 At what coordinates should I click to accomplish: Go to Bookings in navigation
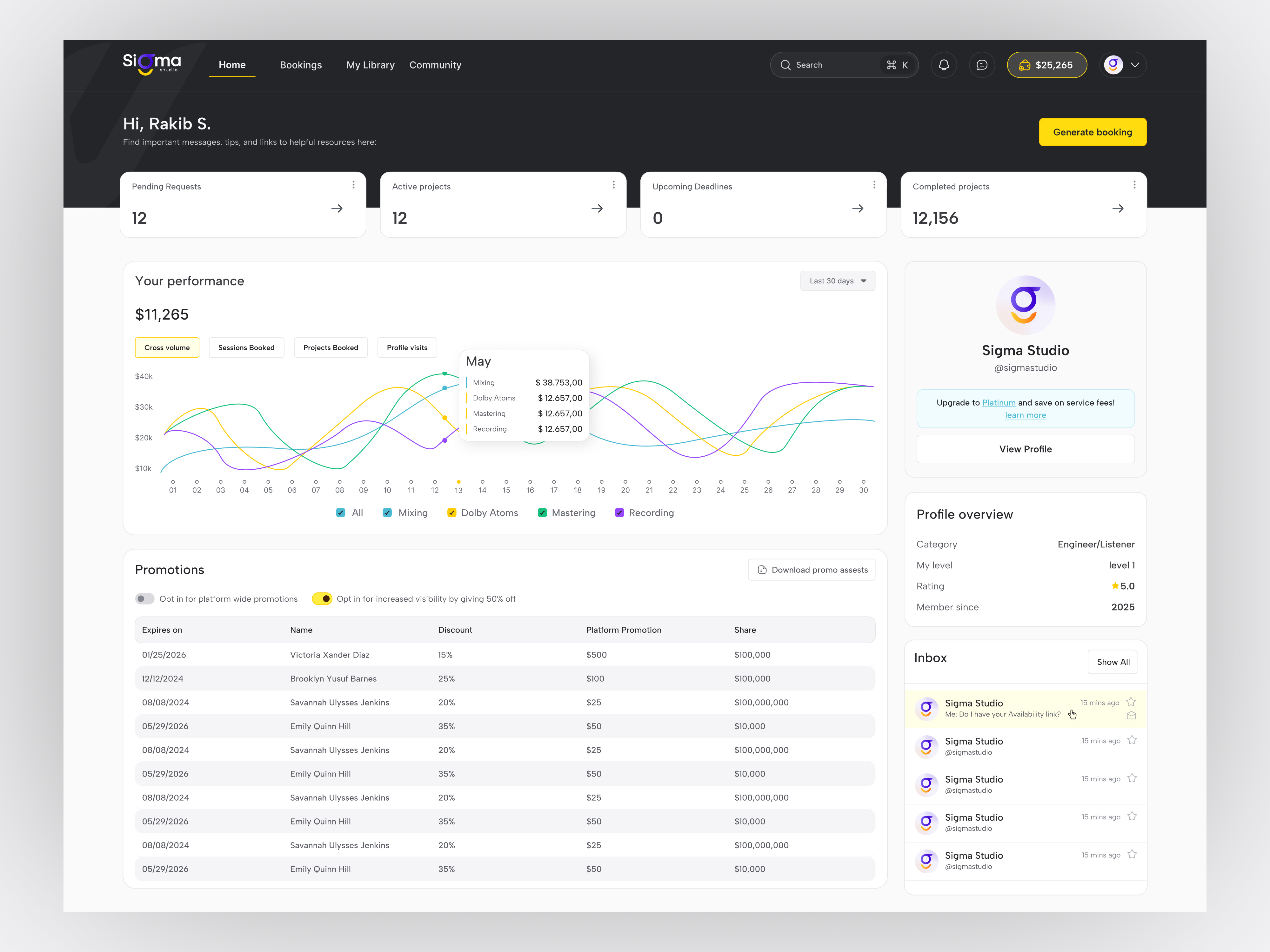300,65
